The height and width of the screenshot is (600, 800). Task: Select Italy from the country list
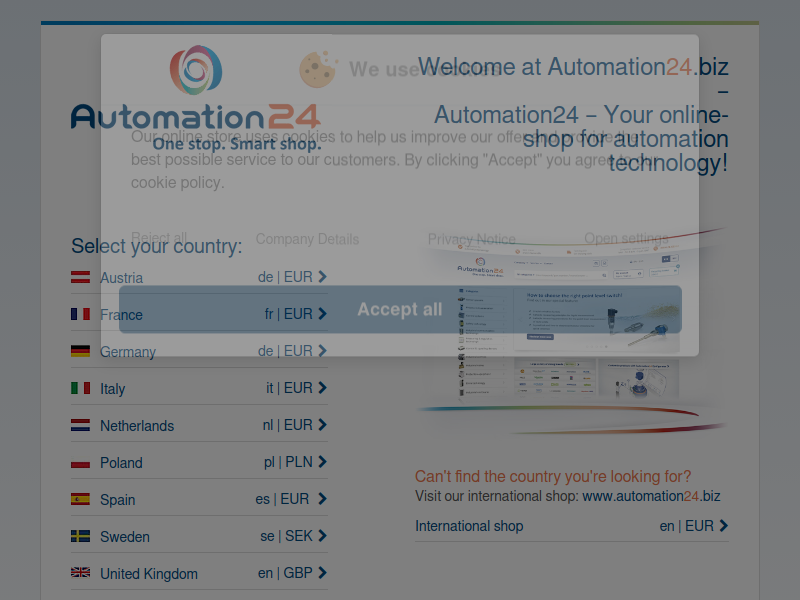point(199,388)
